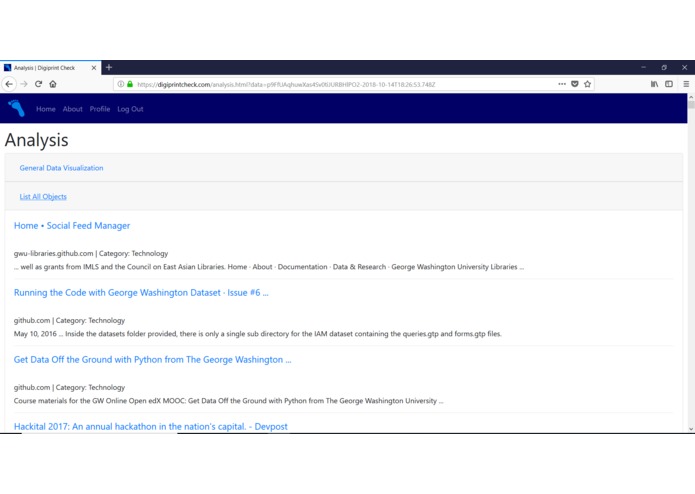Screen dimensions: 695x494
Task: Go to the browser home page
Action: (53, 84)
